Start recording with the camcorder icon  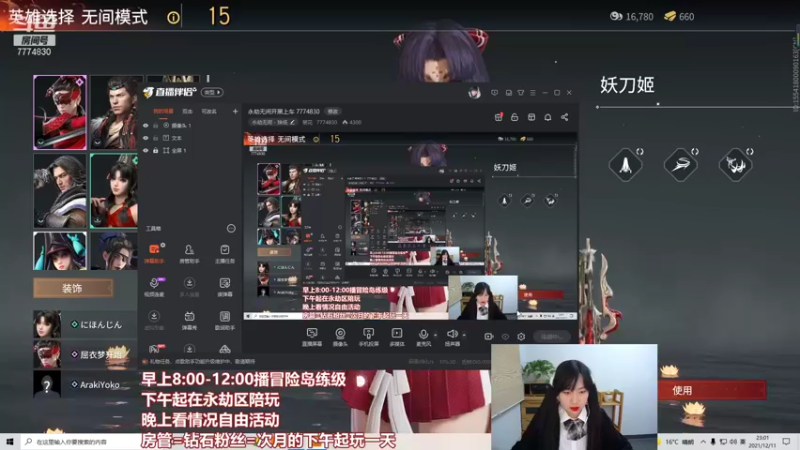pyautogui.click(x=489, y=337)
